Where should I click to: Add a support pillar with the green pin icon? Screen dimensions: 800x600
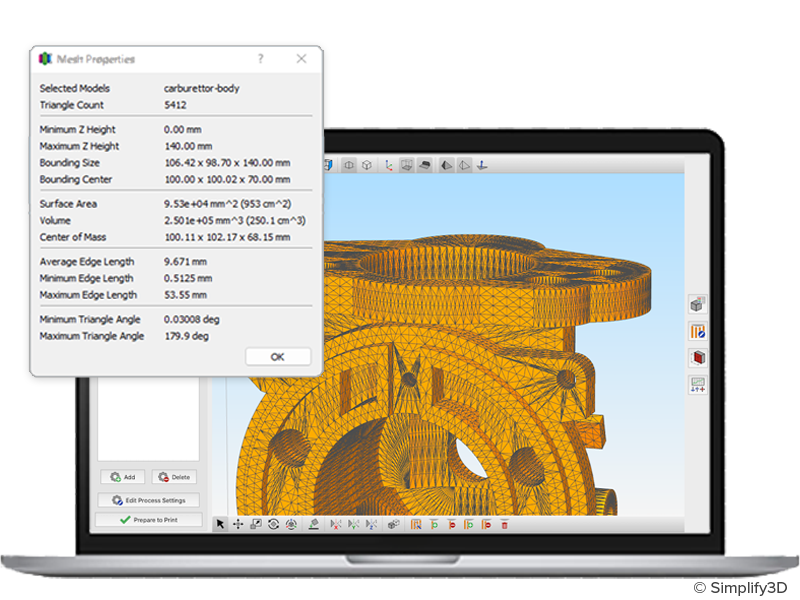pyautogui.click(x=436, y=523)
